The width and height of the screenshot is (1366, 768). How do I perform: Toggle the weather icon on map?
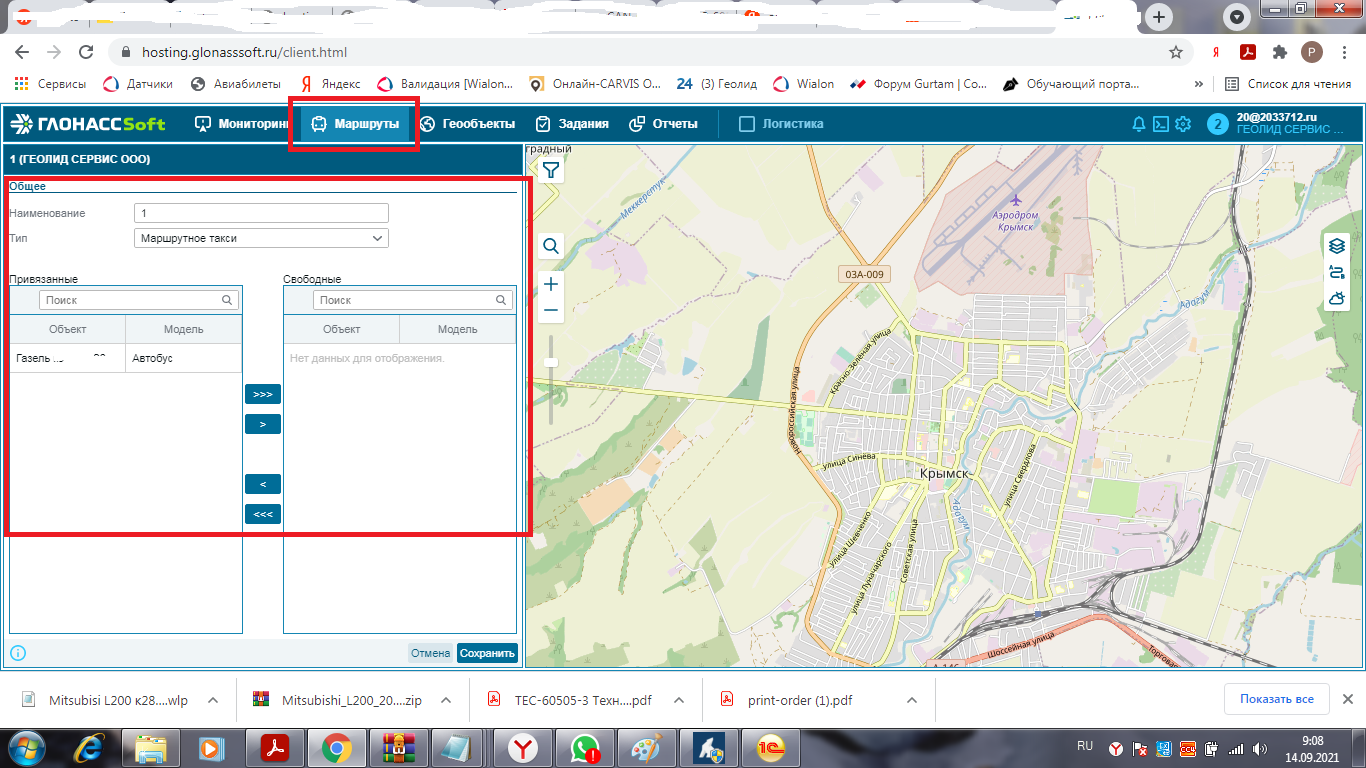click(1336, 298)
